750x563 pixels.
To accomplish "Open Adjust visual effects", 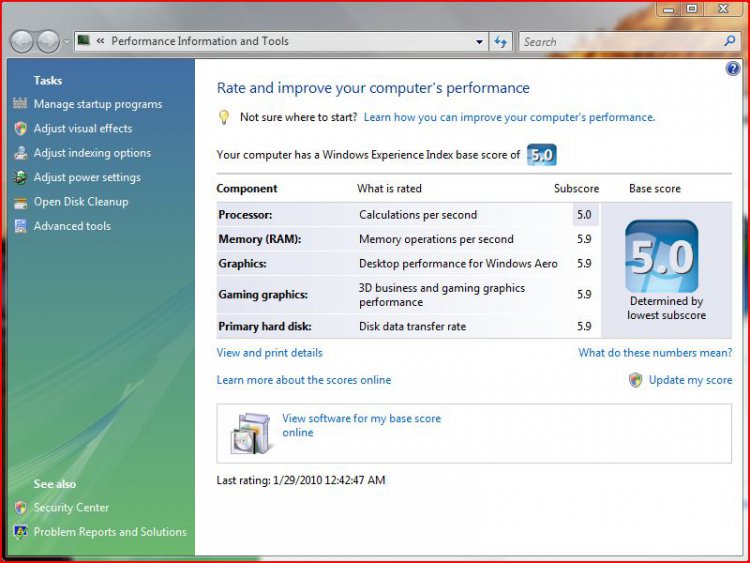I will click(83, 128).
